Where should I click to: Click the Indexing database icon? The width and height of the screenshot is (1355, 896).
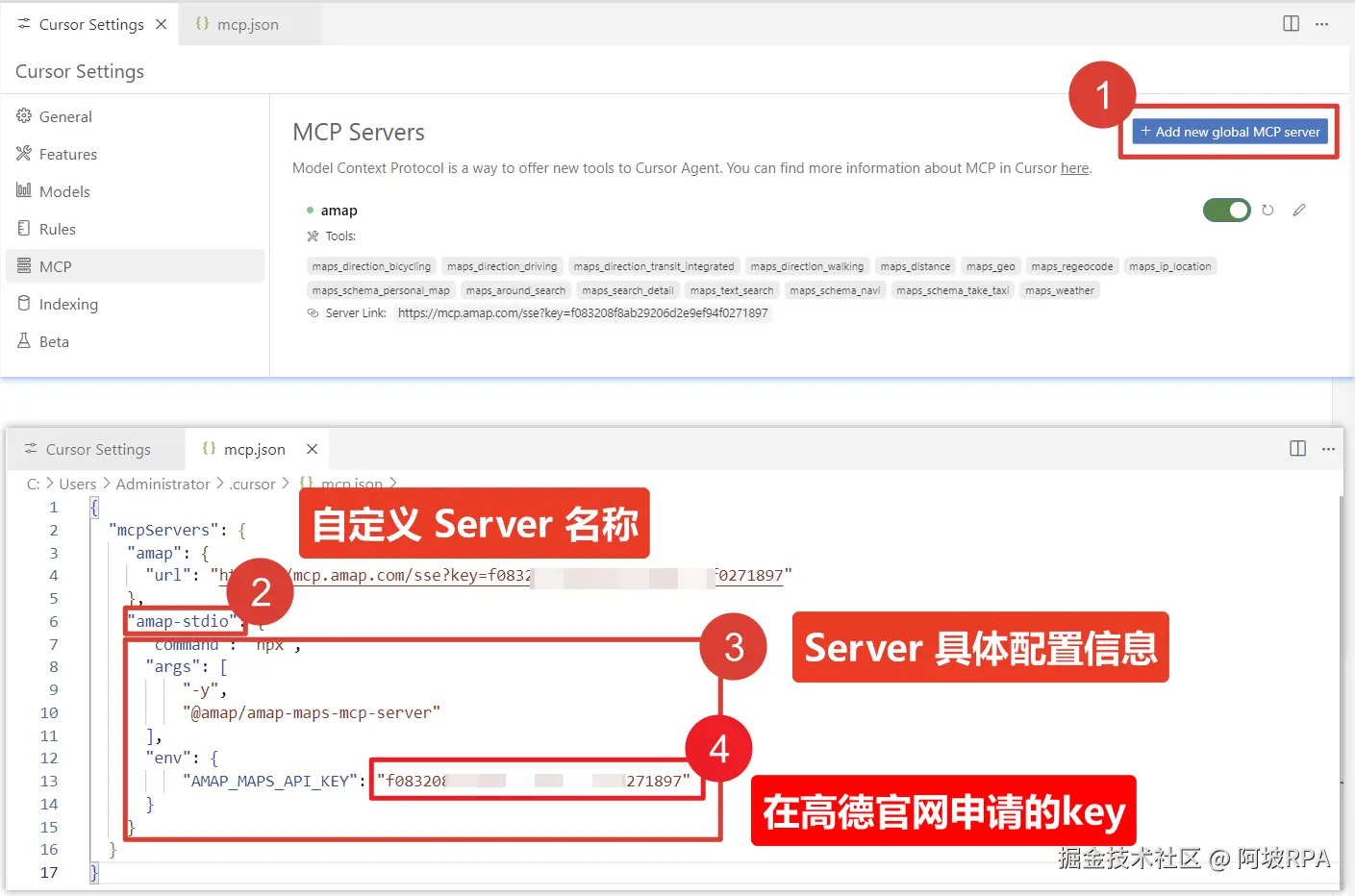[x=24, y=303]
